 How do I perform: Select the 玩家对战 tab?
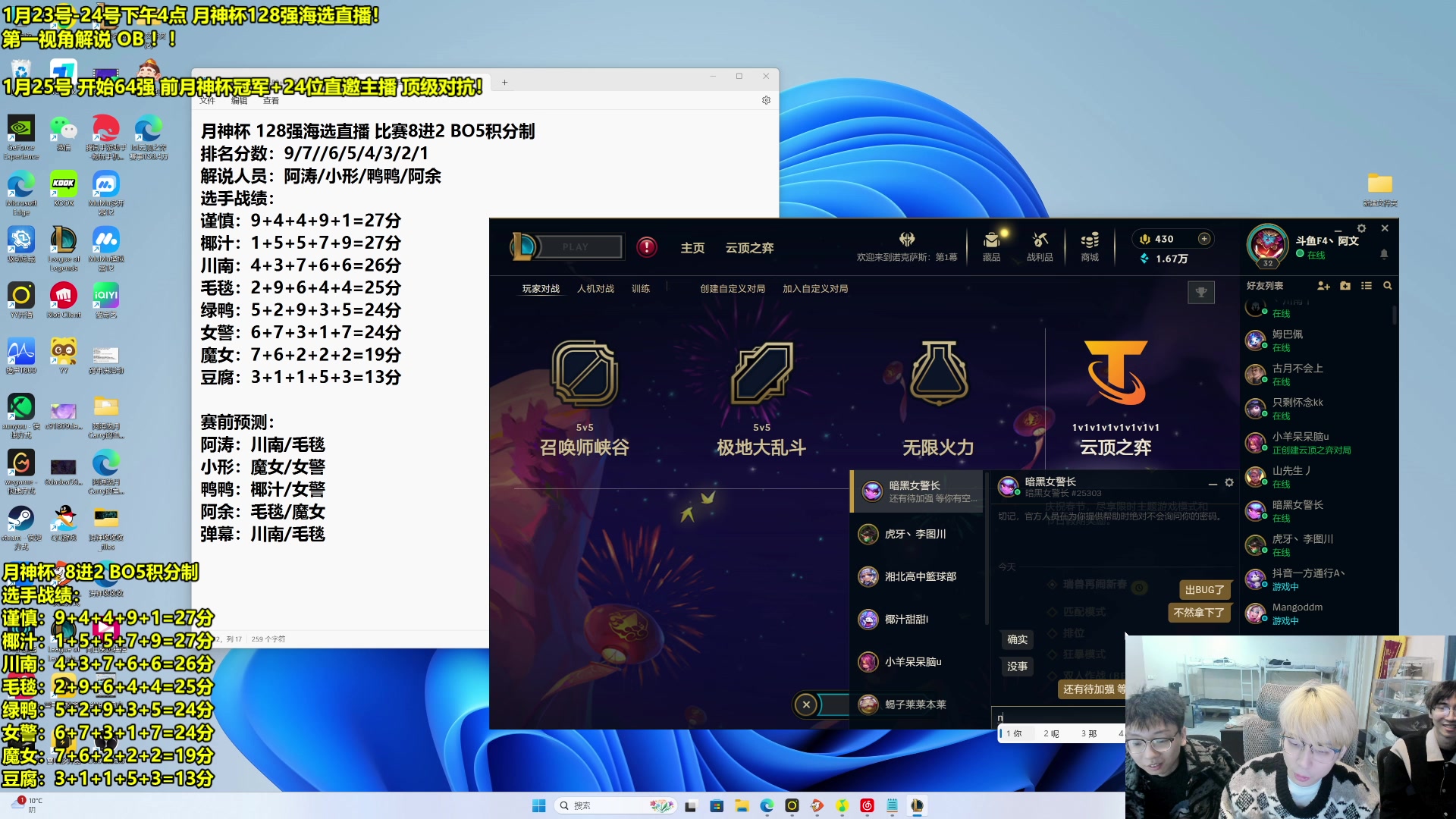click(x=541, y=289)
